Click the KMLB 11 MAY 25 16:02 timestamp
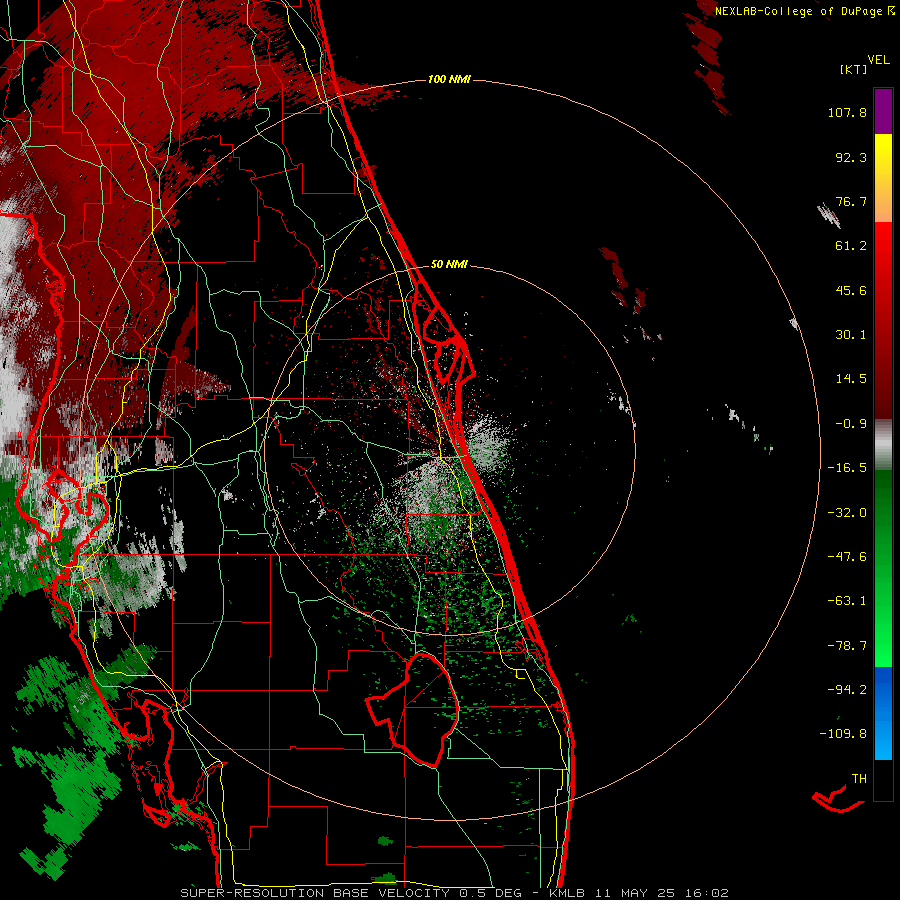This screenshot has width=900, height=900. (x=639, y=893)
